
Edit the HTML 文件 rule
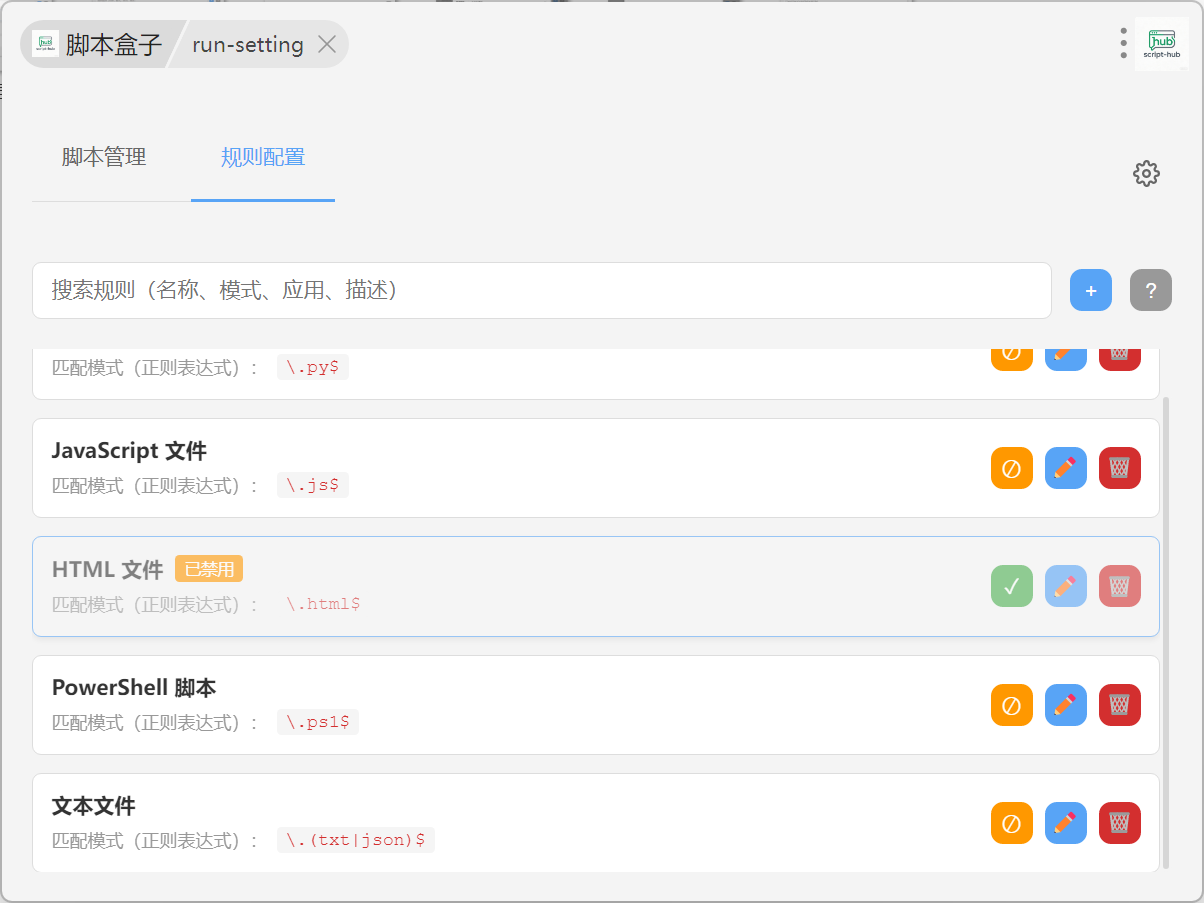(x=1066, y=586)
